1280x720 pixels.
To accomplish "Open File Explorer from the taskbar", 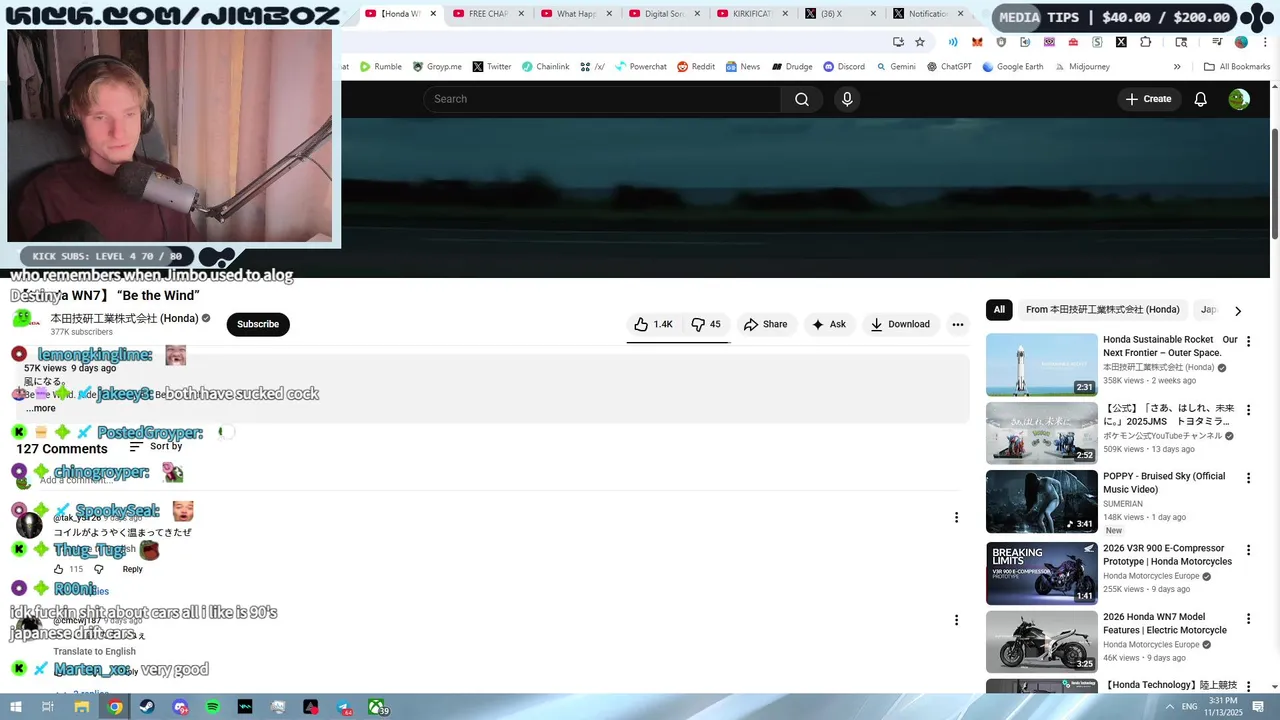I will point(82,707).
